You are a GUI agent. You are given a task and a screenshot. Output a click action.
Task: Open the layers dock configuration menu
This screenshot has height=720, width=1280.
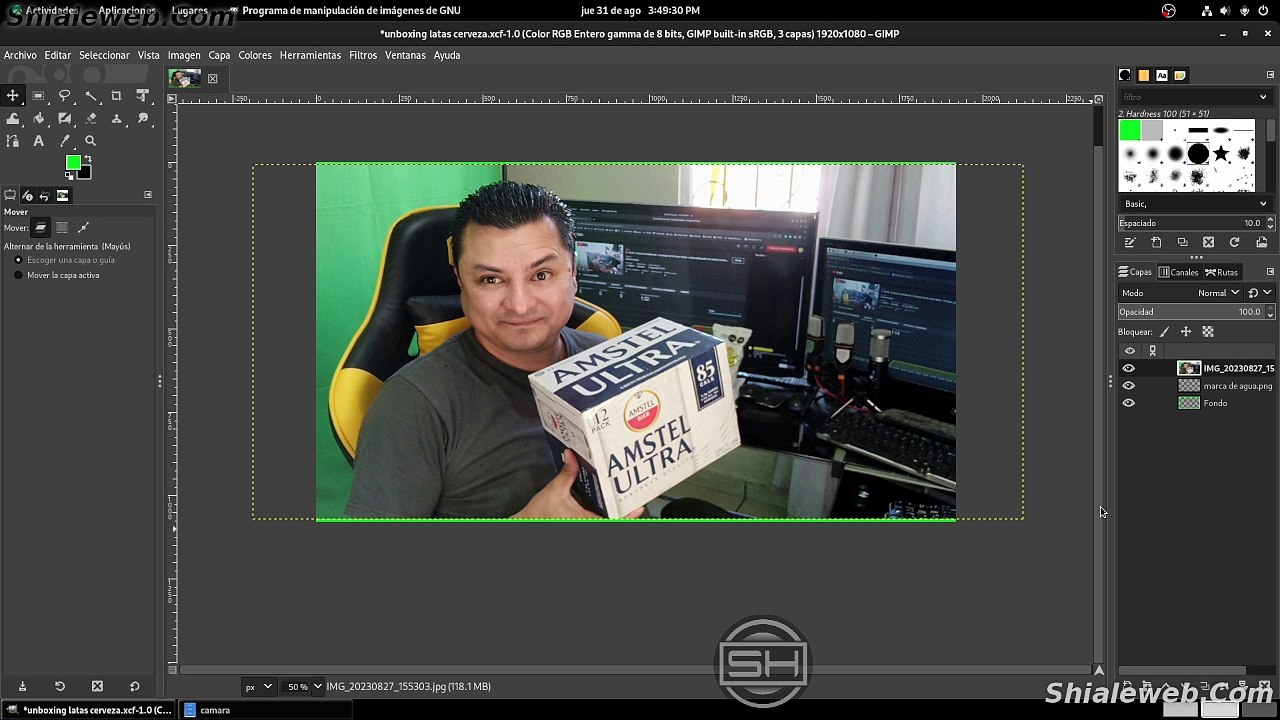[x=1270, y=272]
